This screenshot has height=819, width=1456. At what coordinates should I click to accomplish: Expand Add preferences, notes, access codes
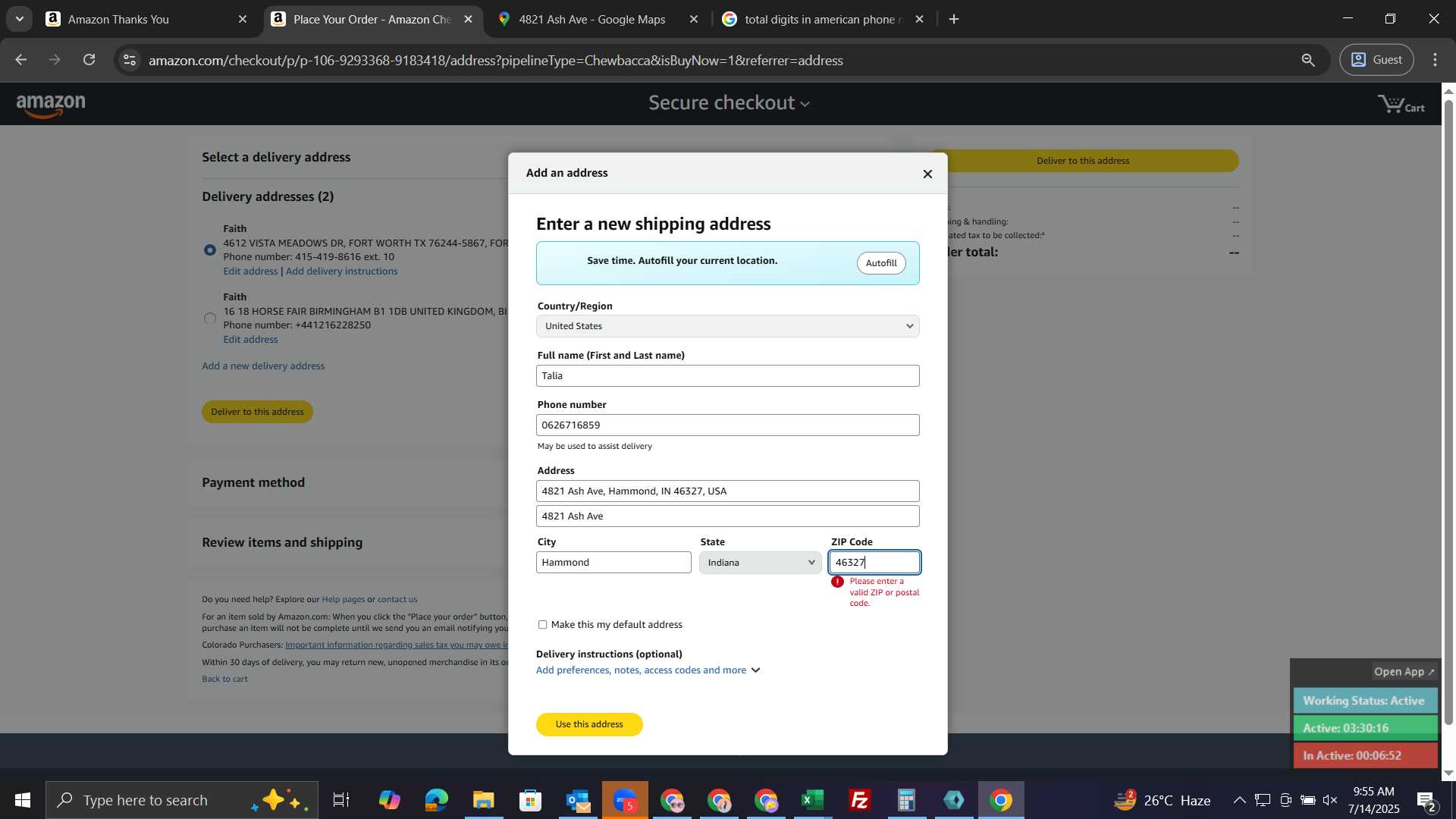tap(648, 670)
